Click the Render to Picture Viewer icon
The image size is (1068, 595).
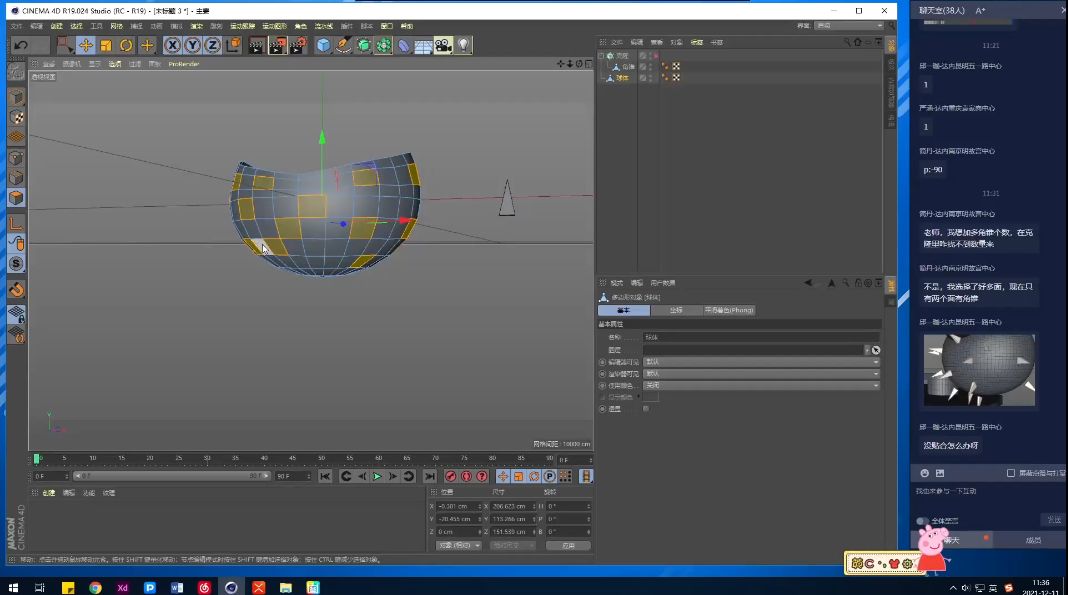pos(277,45)
